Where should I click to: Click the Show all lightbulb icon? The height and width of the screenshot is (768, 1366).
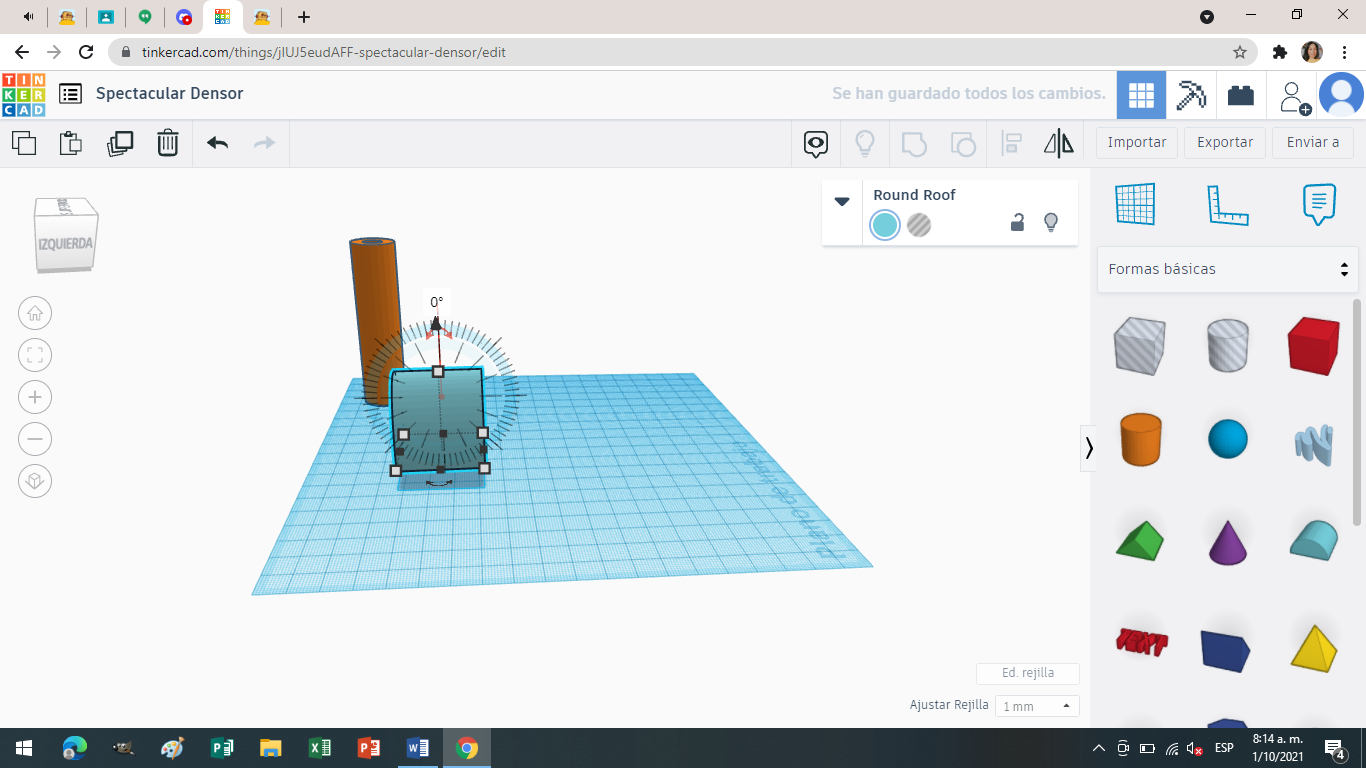point(865,144)
